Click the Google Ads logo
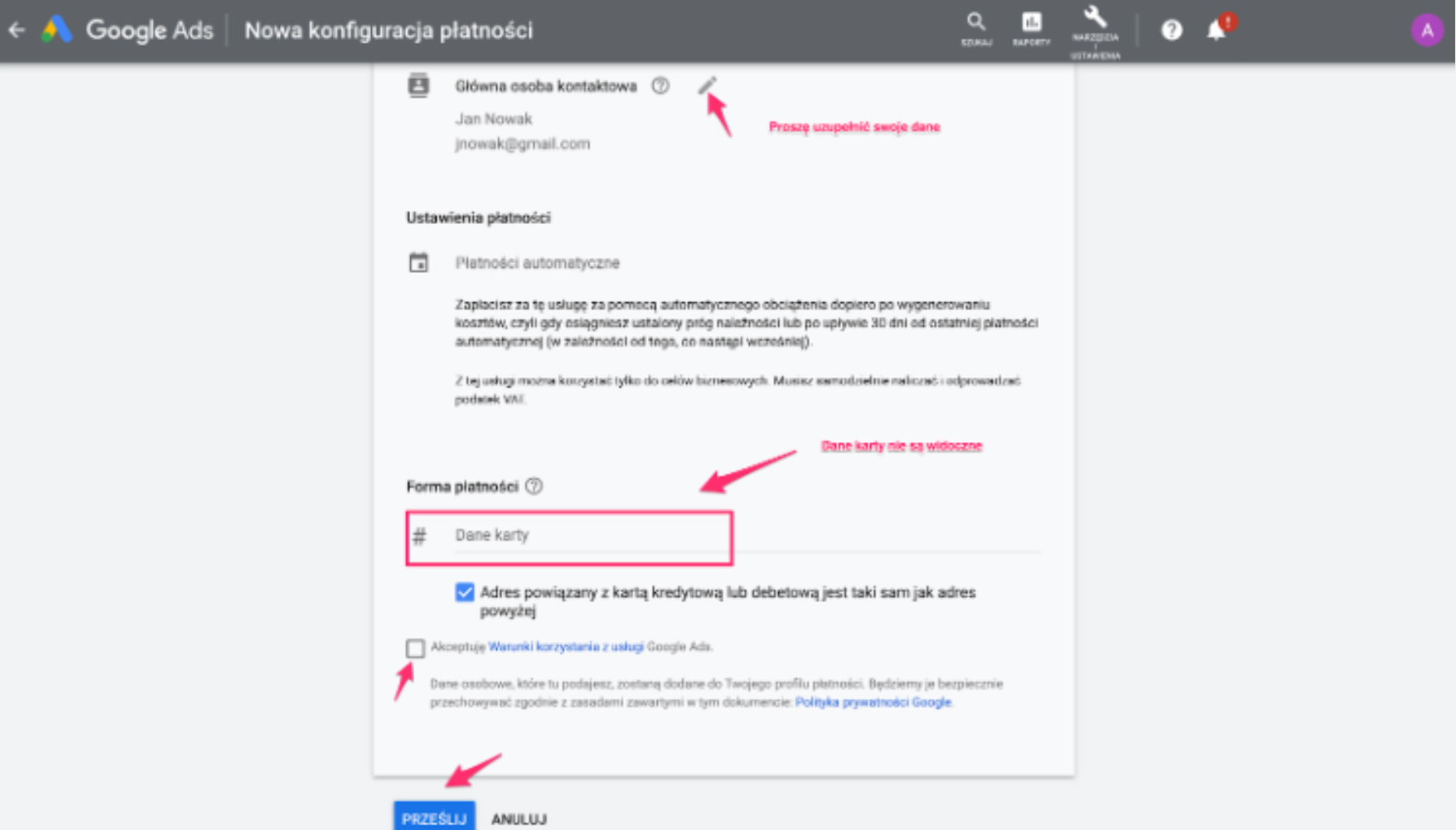The height and width of the screenshot is (830, 1456). pyautogui.click(x=57, y=30)
